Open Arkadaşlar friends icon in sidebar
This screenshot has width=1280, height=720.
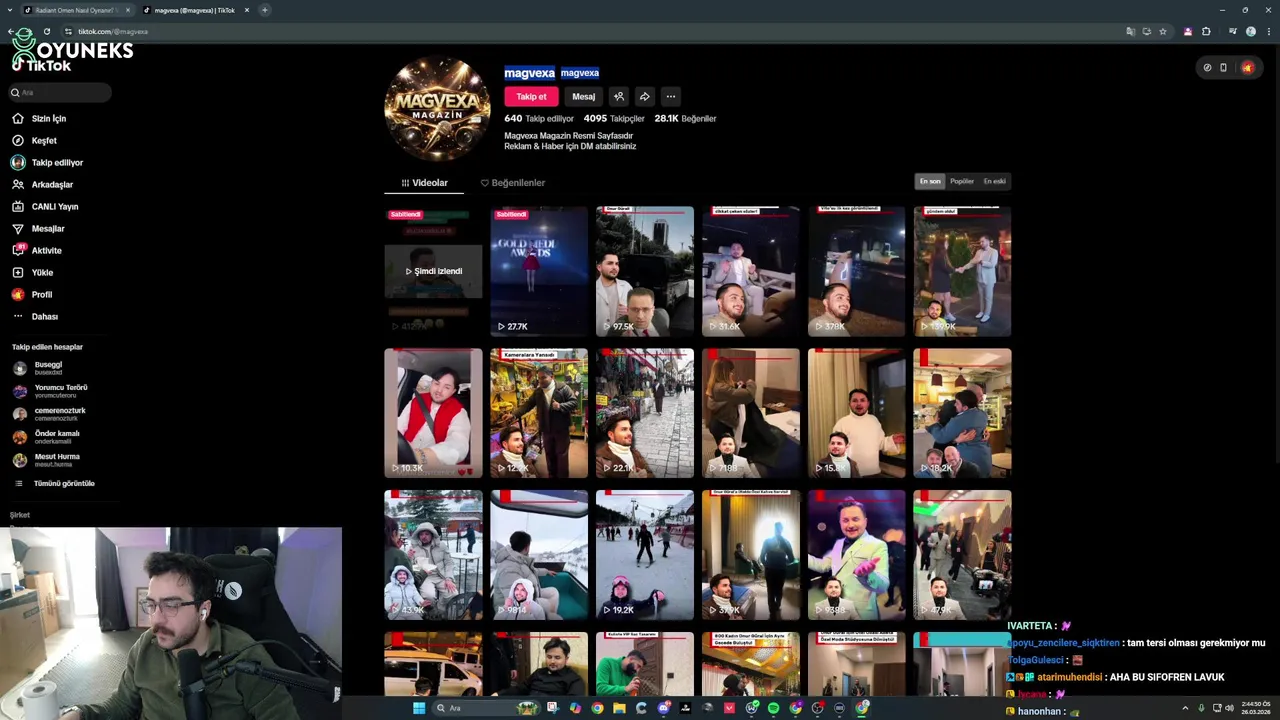pos(17,184)
